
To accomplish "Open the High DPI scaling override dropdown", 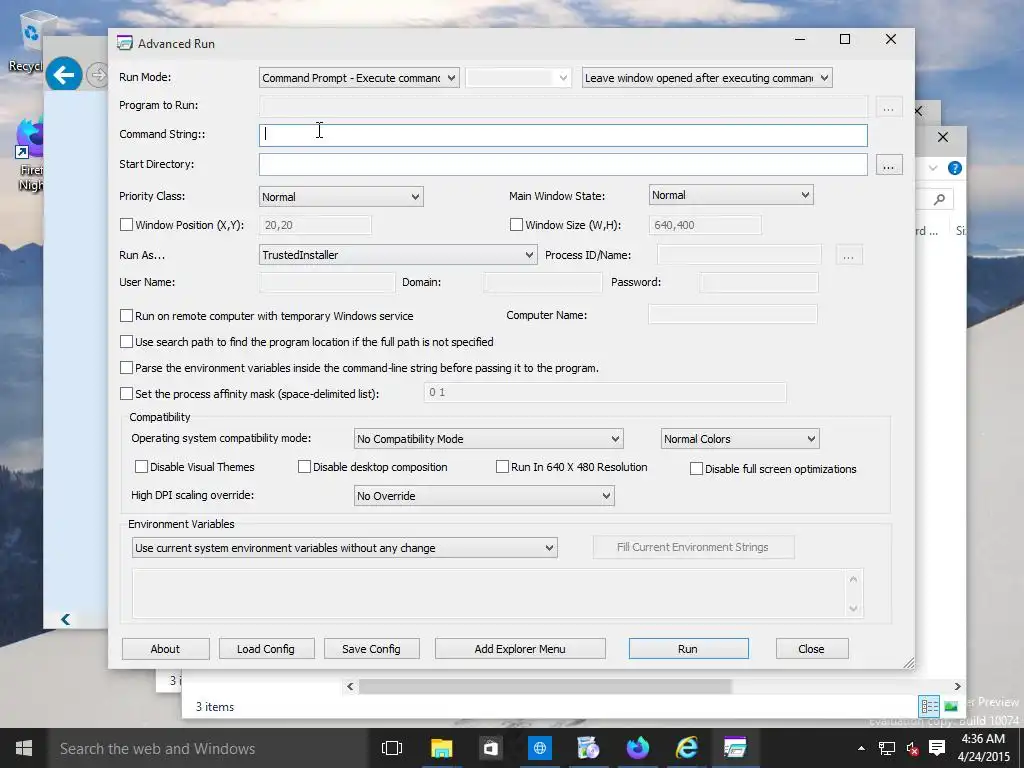I will pyautogui.click(x=484, y=496).
